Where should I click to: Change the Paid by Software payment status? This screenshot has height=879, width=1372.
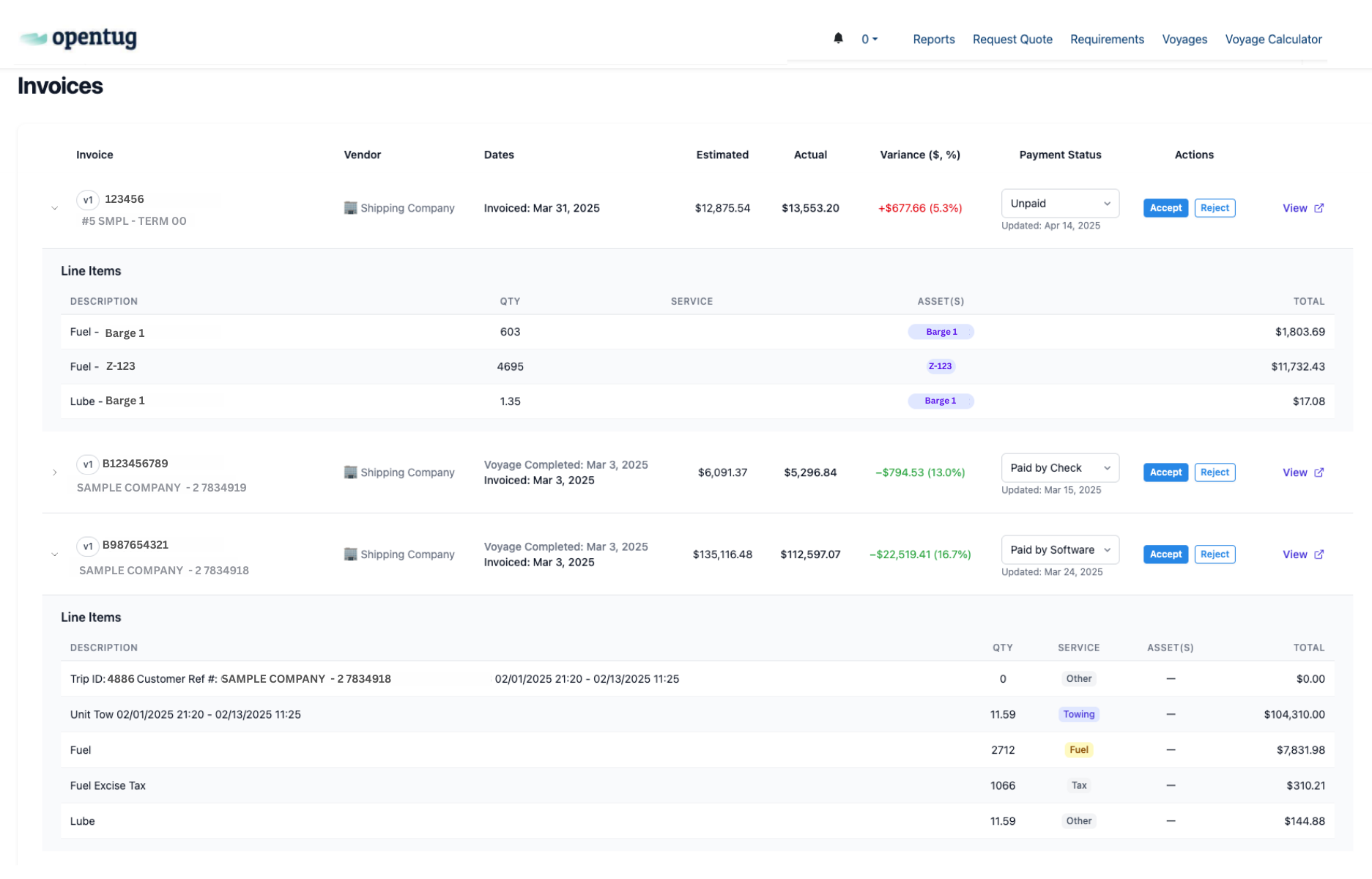pos(1060,549)
